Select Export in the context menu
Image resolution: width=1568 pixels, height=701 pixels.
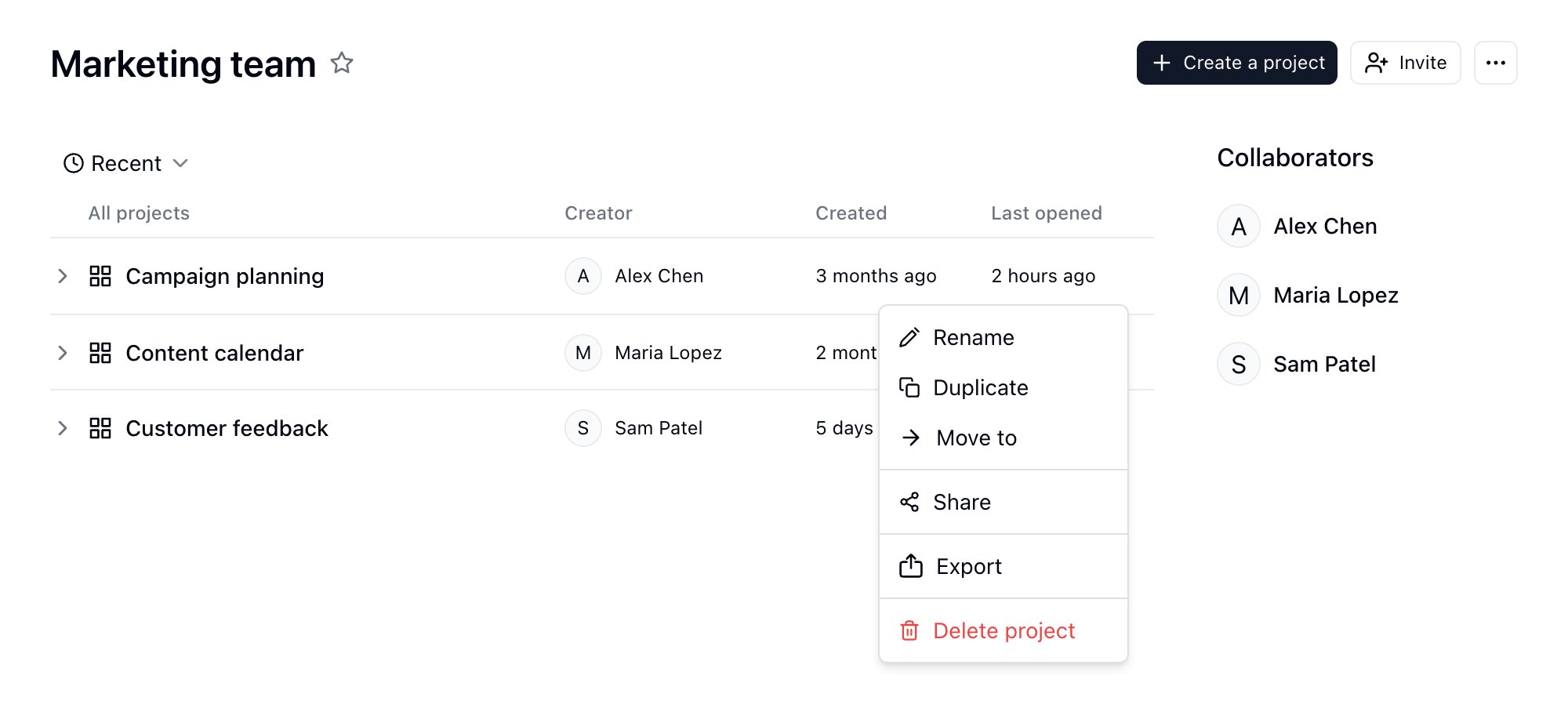click(x=1004, y=566)
